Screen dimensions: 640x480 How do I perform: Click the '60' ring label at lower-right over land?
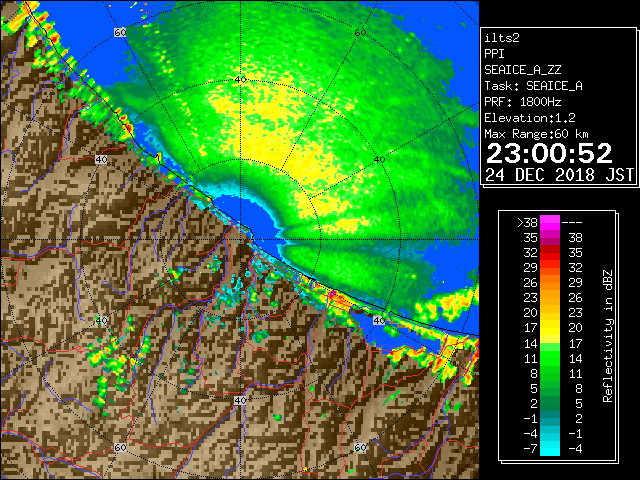click(x=360, y=447)
